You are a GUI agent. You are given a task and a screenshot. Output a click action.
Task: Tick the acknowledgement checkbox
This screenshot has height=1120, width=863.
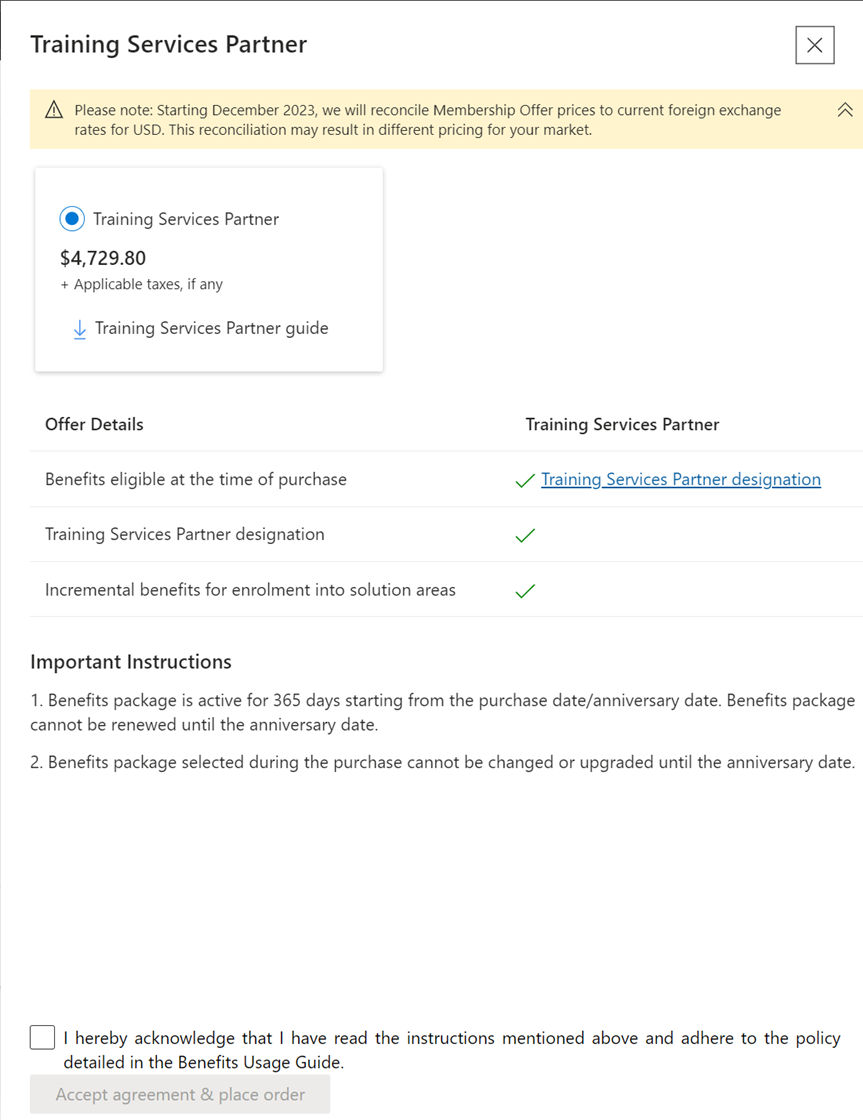[42, 1037]
